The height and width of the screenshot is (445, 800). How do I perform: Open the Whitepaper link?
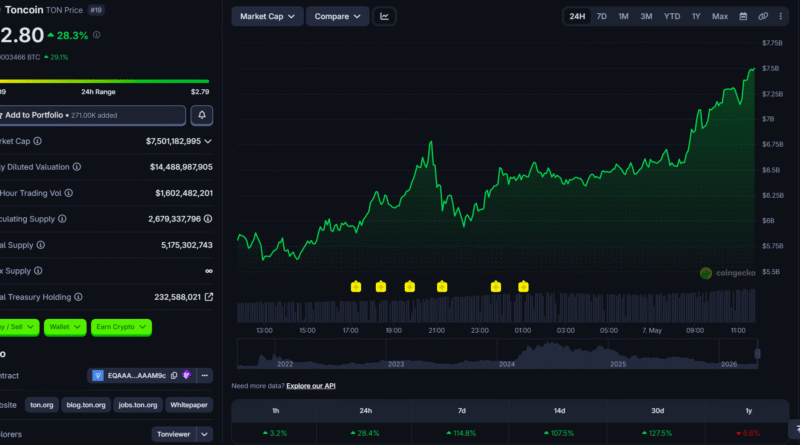point(189,405)
